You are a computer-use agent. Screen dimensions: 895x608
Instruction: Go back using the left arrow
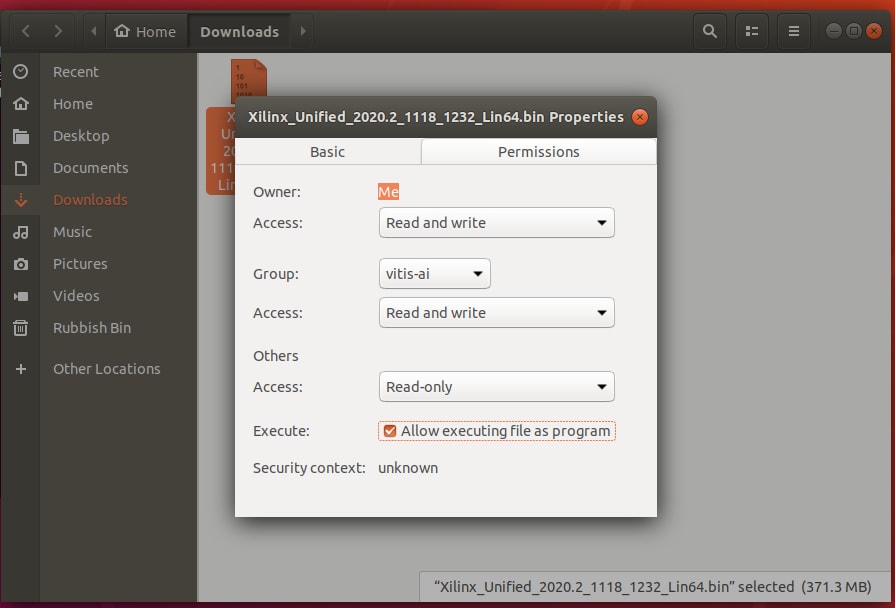(26, 31)
